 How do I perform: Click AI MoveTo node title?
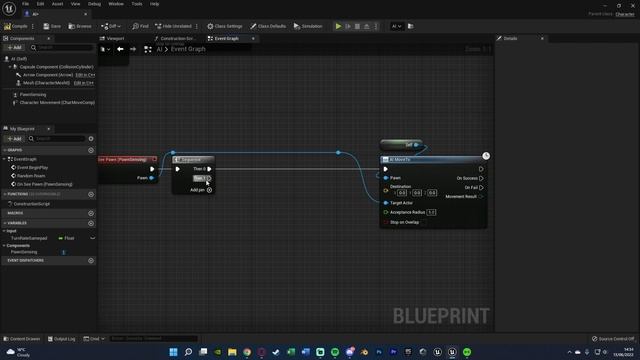(399, 160)
